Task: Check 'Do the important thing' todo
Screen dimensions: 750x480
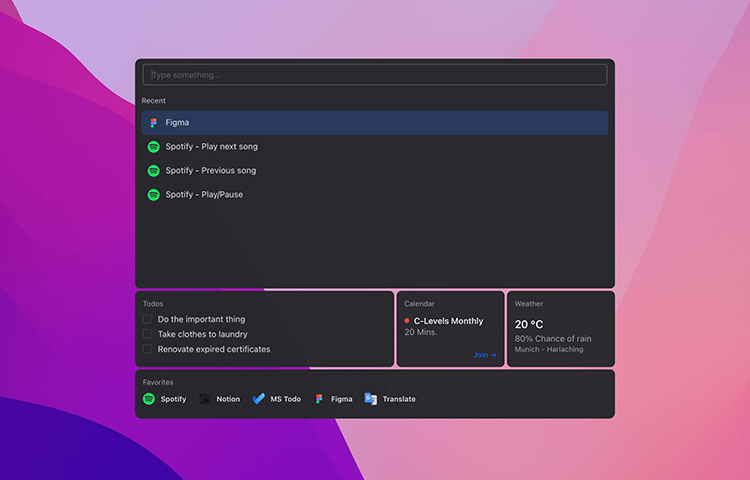Action: pyautogui.click(x=147, y=319)
